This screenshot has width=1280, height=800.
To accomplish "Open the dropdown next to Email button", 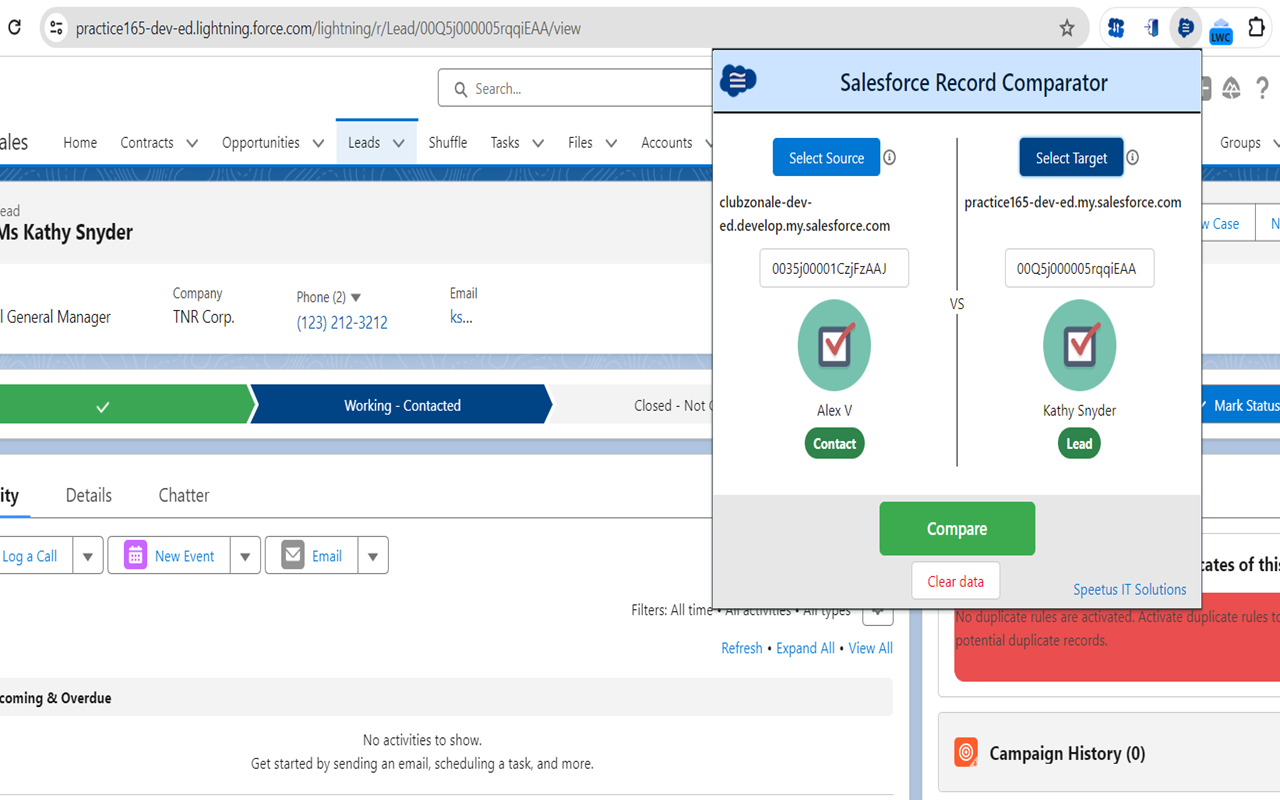I will [373, 556].
